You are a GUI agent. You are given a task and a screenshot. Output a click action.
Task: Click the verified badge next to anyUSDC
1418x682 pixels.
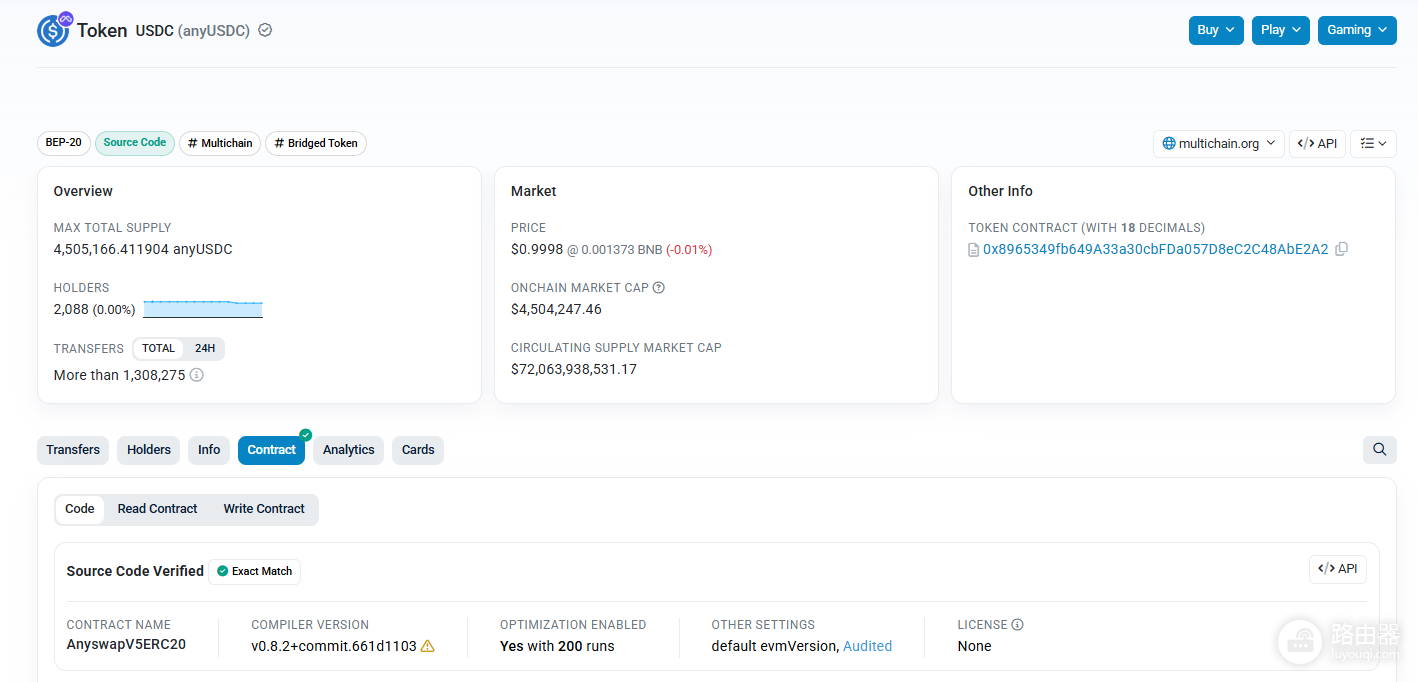[265, 30]
